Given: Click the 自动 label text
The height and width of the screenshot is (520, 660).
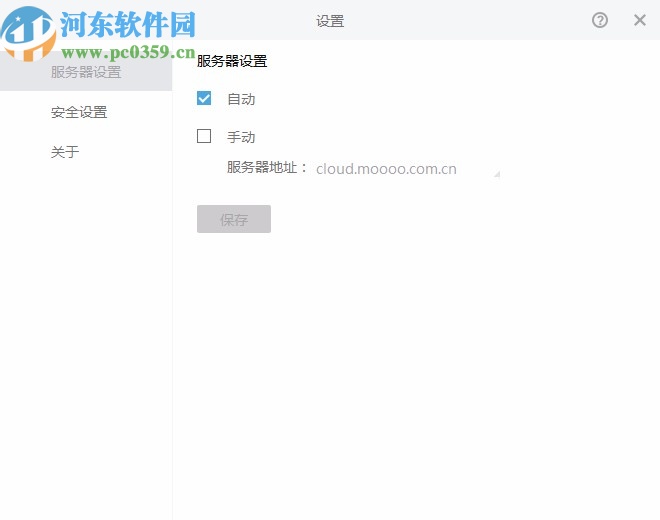Looking at the screenshot, I should [241, 99].
